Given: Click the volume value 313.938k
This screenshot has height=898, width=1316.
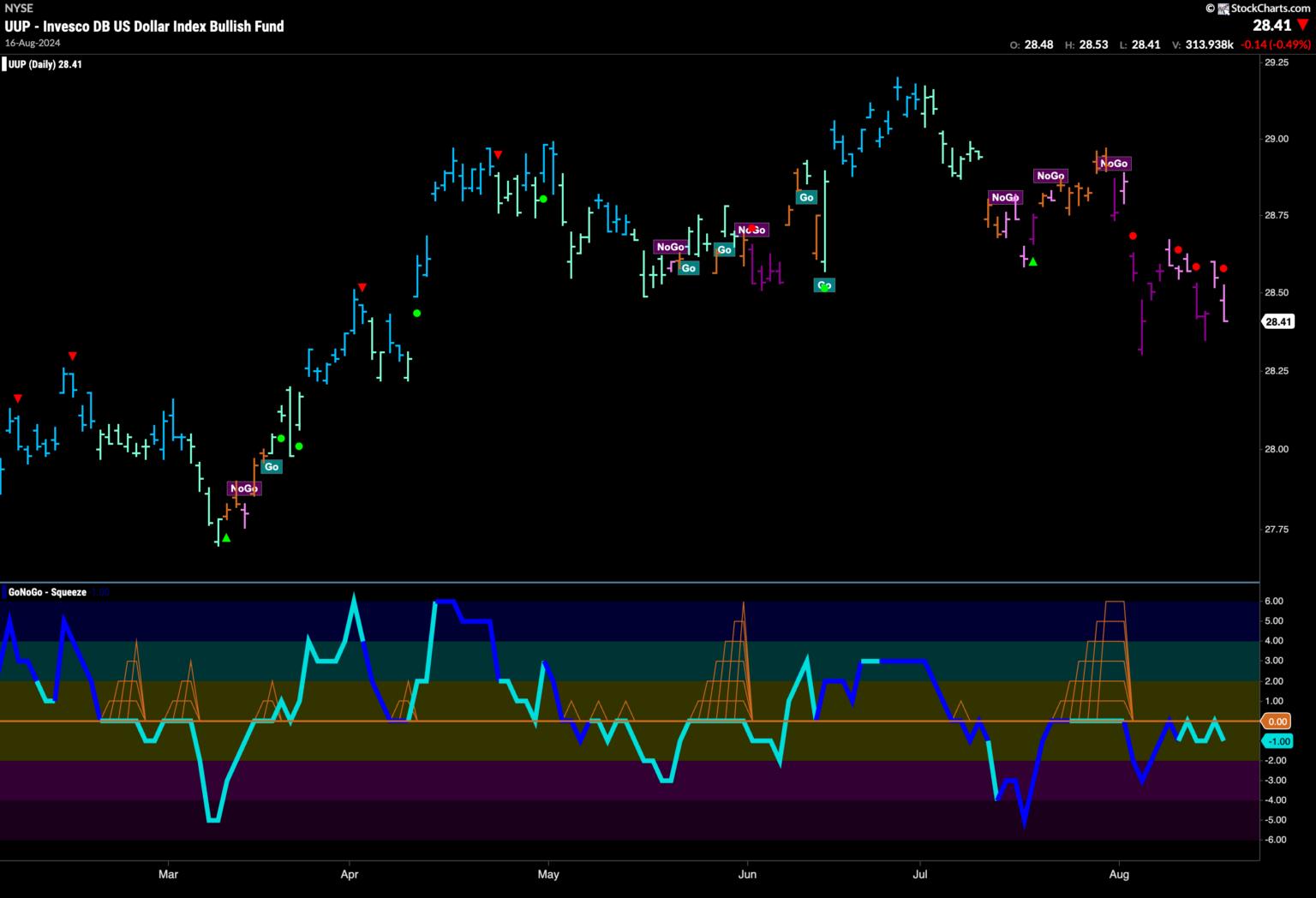Looking at the screenshot, I should click(1209, 45).
